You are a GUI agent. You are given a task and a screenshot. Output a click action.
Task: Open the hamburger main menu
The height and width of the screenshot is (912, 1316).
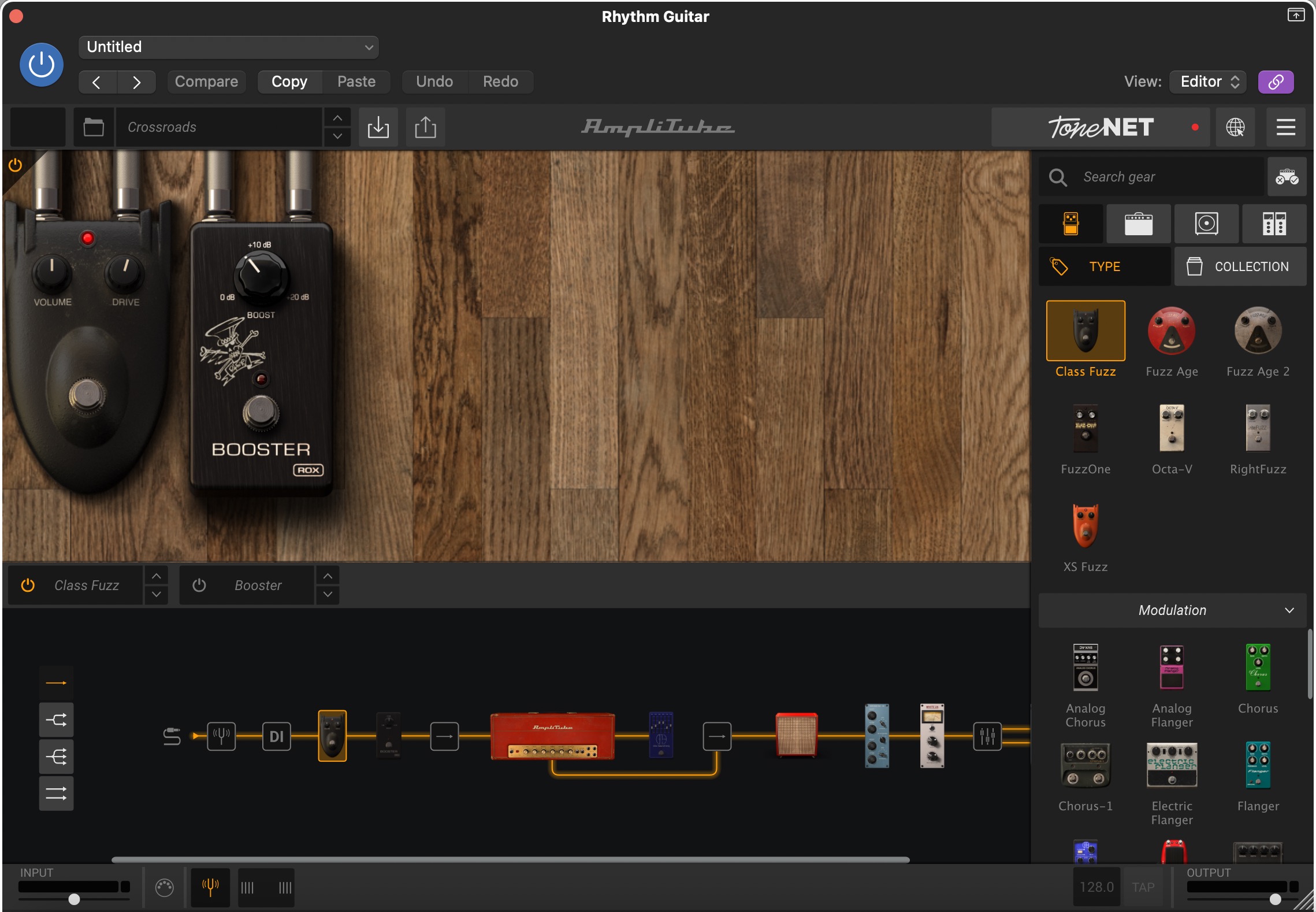point(1286,127)
